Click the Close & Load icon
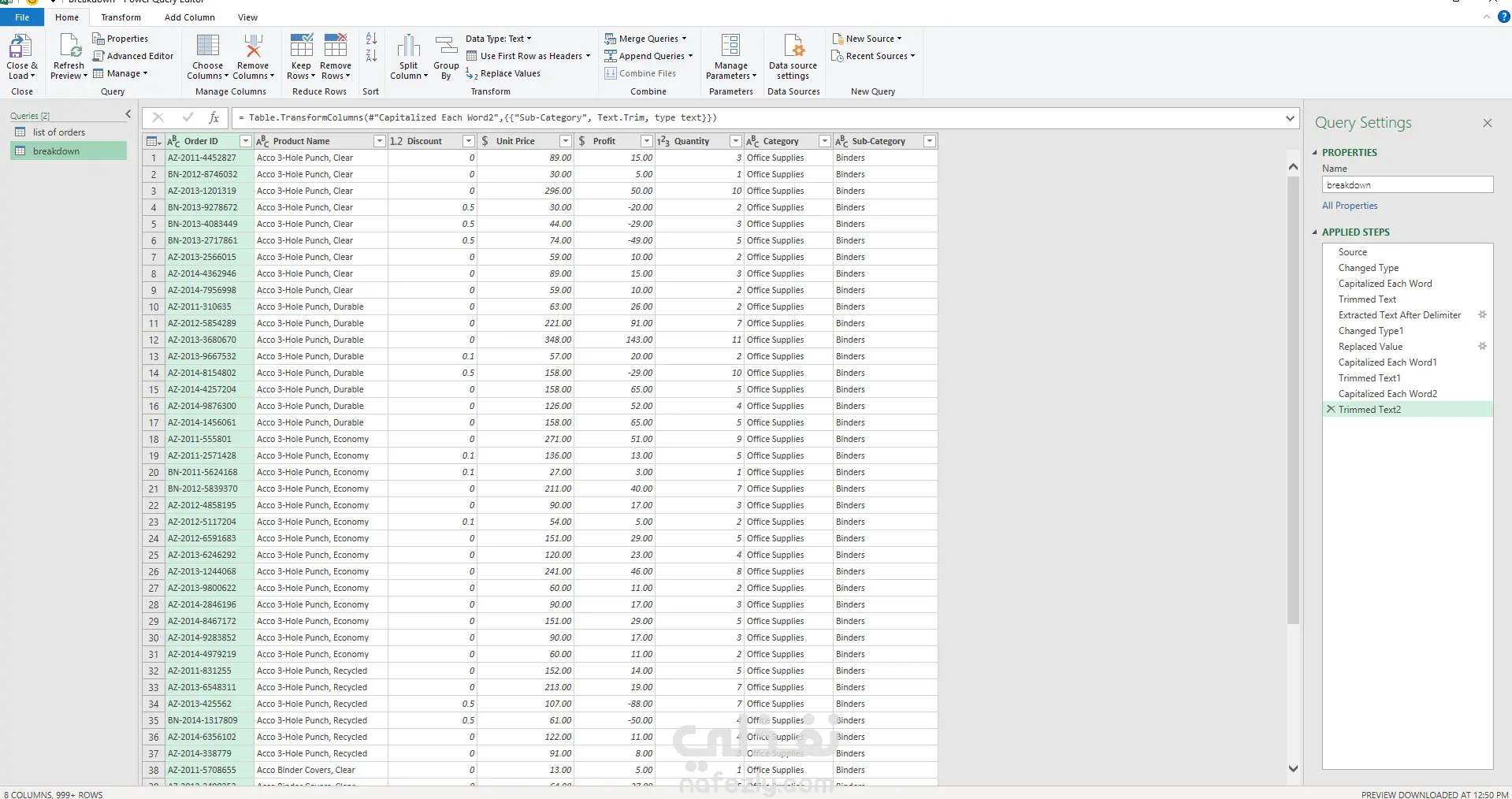Viewport: 1512px width, 799px height. pyautogui.click(x=21, y=47)
